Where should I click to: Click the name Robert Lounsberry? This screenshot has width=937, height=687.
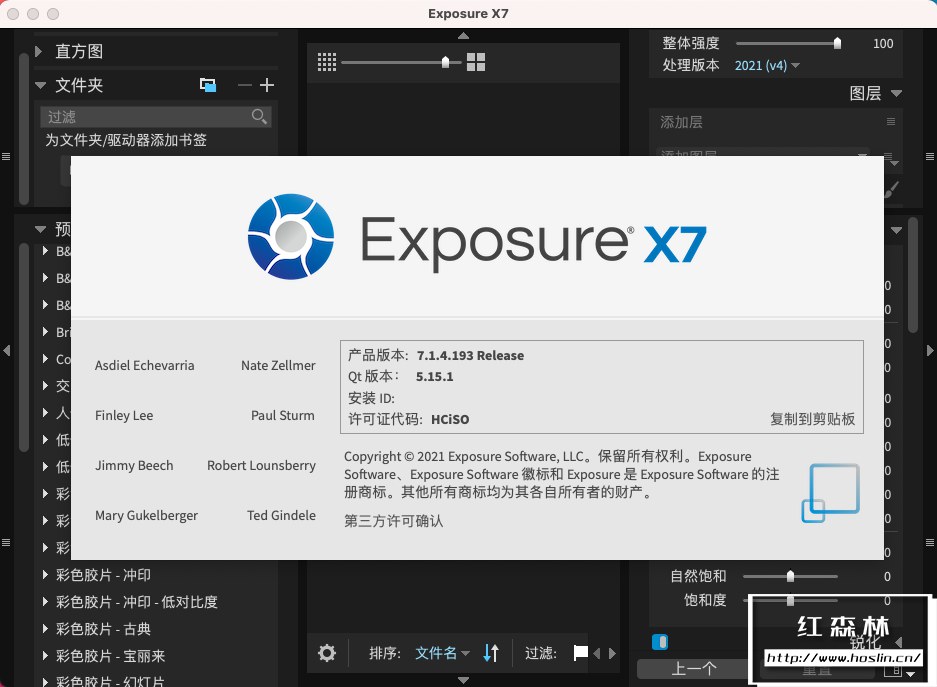(x=261, y=465)
